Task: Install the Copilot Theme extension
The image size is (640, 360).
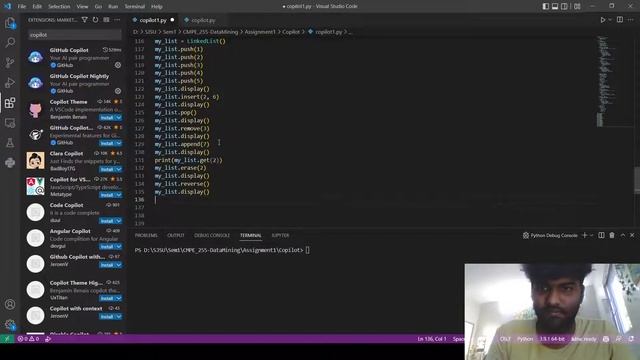Action: (107, 118)
